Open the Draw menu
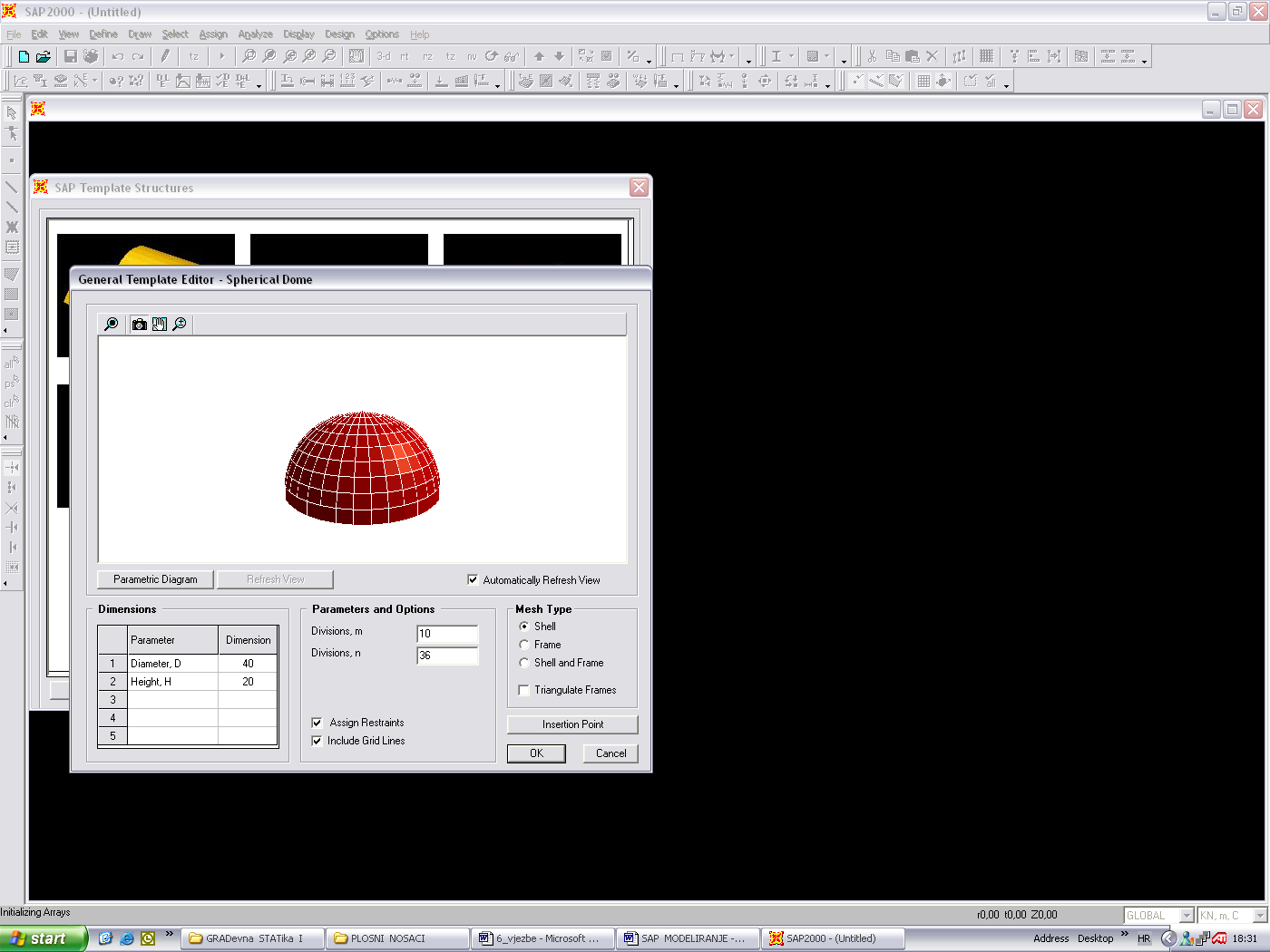Viewport: 1270px width, 952px height. pyautogui.click(x=140, y=34)
